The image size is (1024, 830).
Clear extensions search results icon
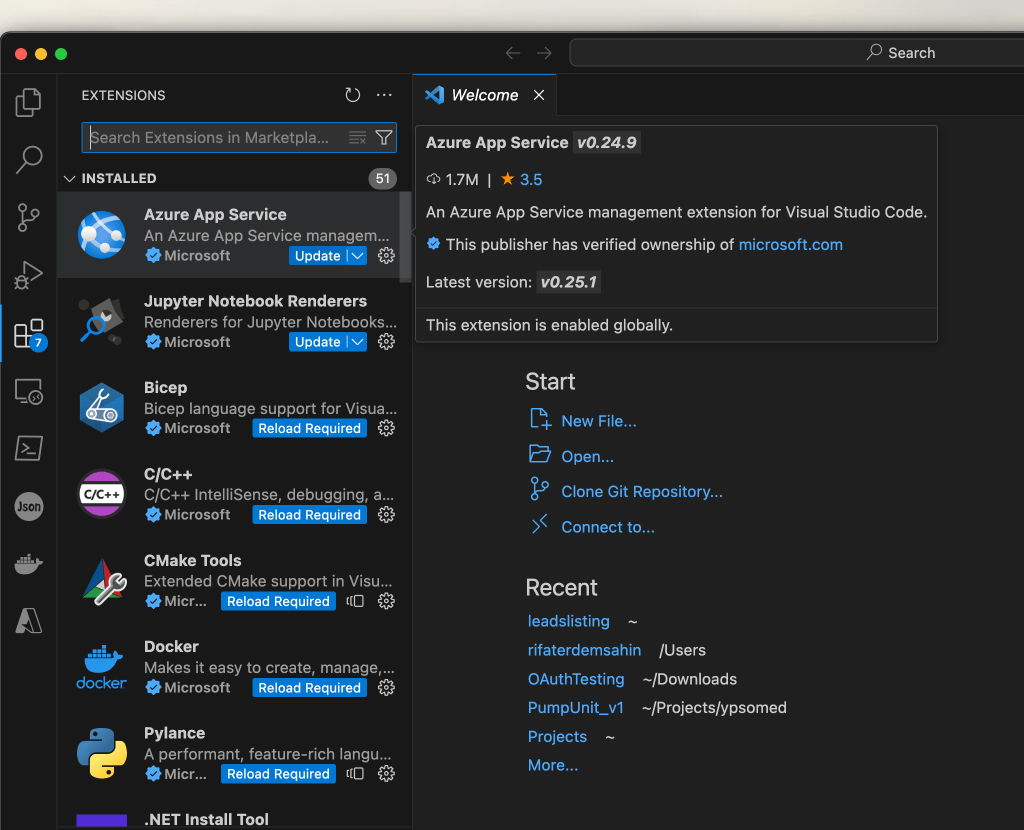click(x=357, y=138)
